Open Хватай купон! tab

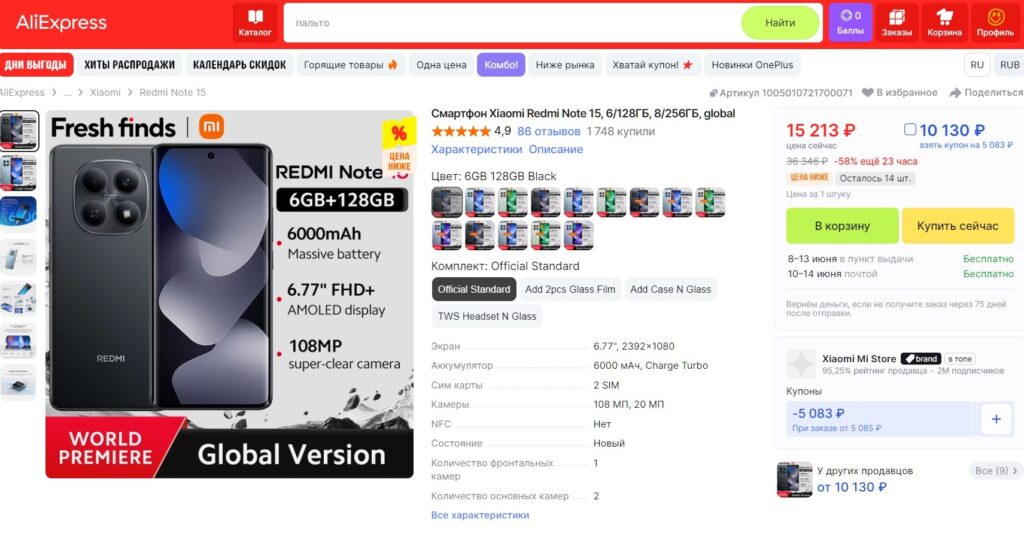coord(652,65)
